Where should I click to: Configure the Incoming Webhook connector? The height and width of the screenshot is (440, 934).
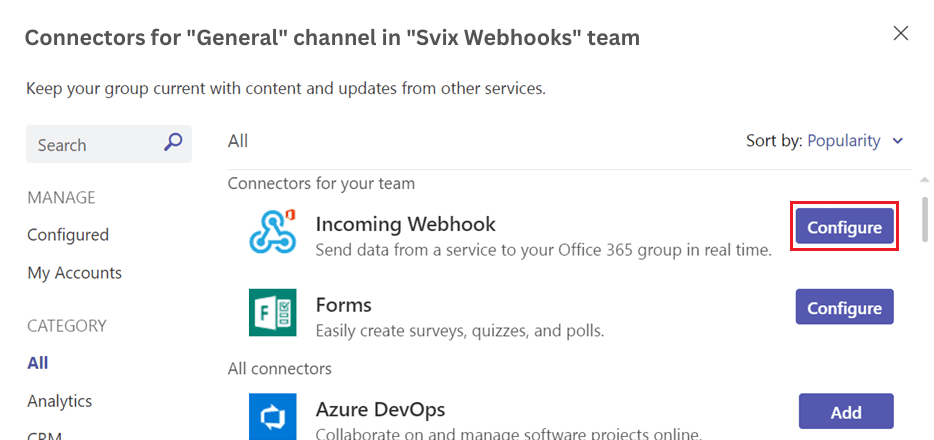(x=845, y=226)
